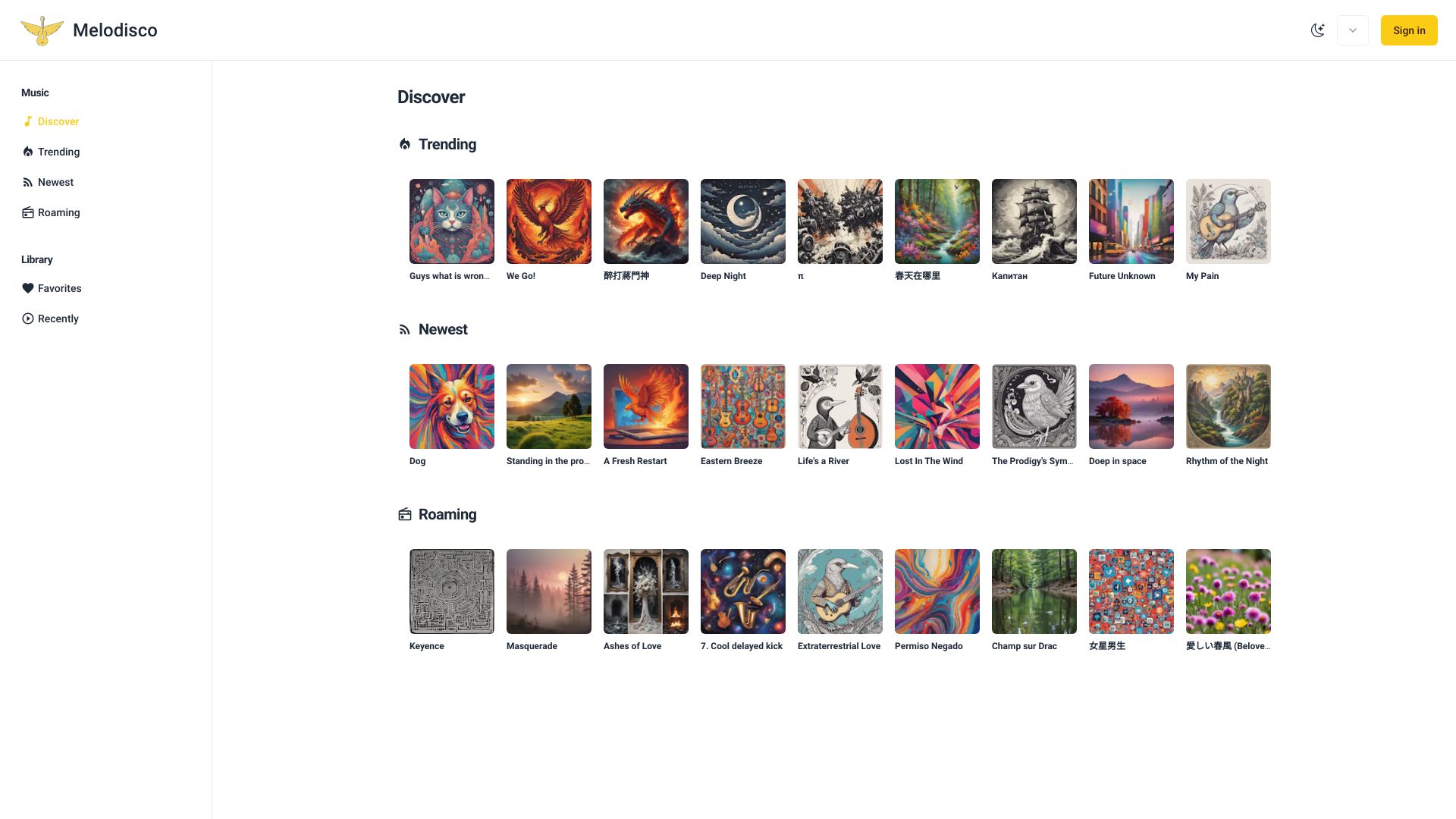The height and width of the screenshot is (819, 1456).
Task: Open the Sign in dropdown chevron
Action: [1353, 30]
